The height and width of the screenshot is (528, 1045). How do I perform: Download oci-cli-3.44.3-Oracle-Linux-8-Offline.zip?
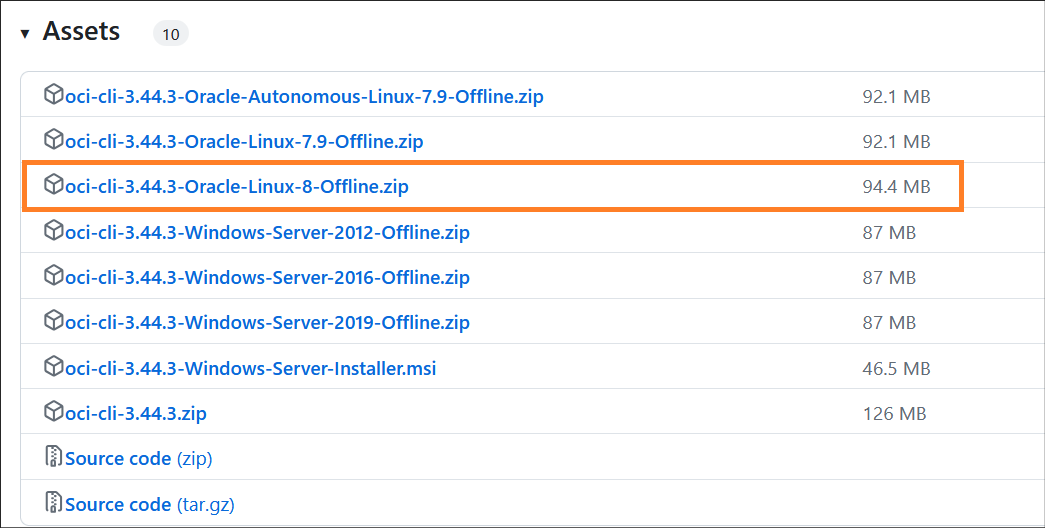237,187
